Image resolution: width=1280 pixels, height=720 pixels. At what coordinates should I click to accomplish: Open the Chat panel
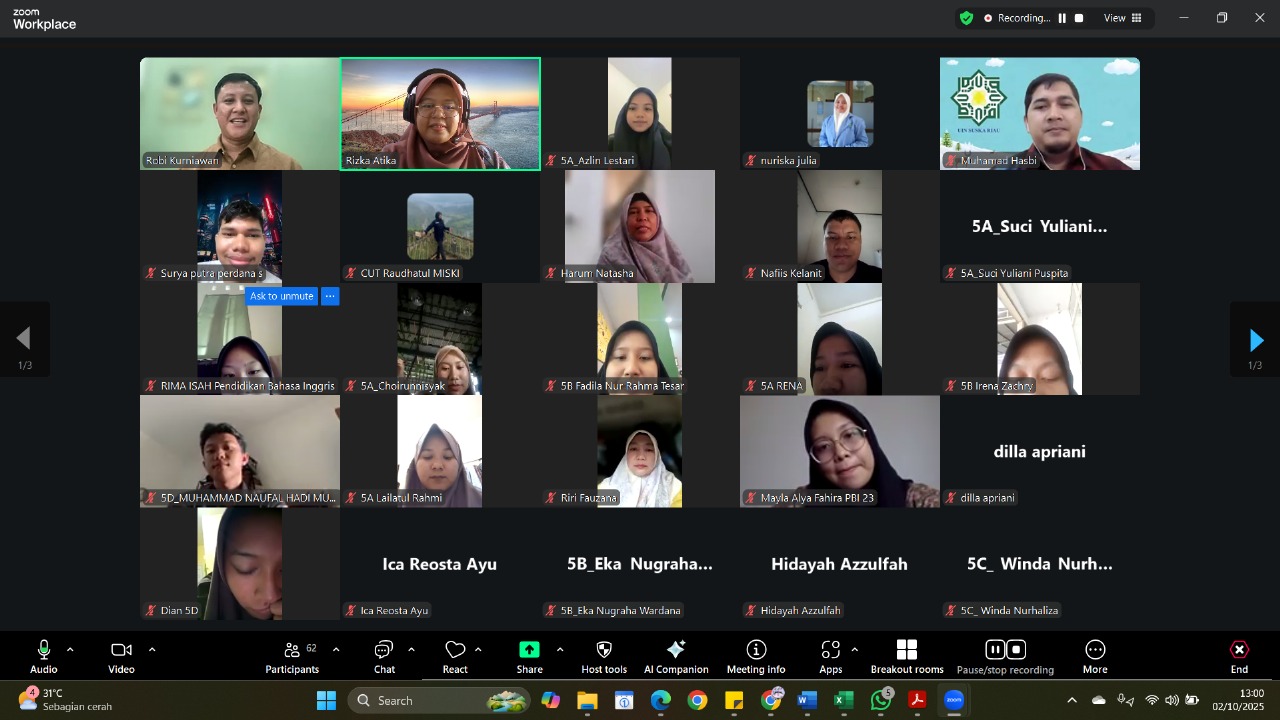click(x=384, y=656)
